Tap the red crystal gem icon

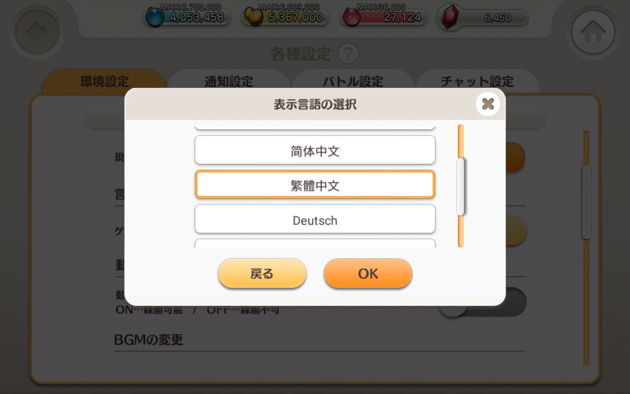pos(450,17)
